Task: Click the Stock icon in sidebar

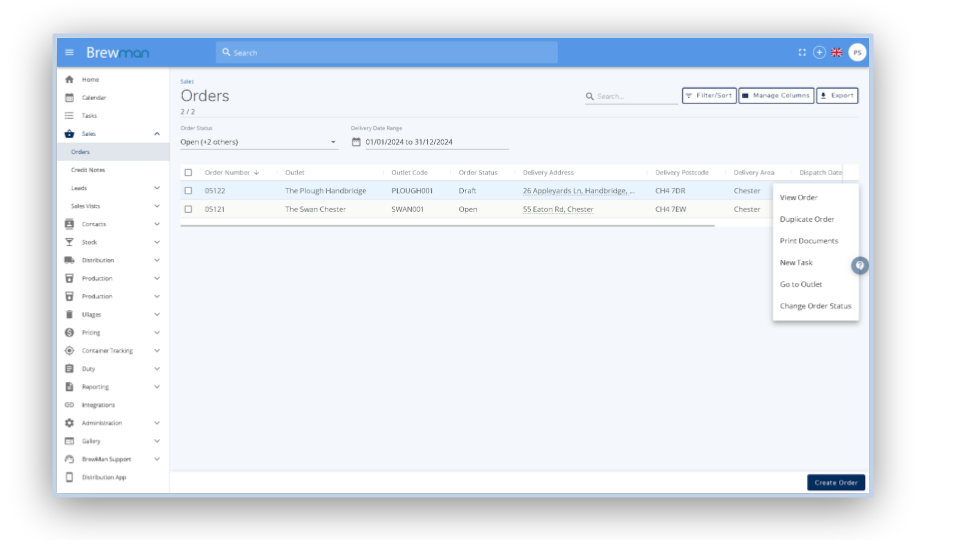Action: [x=69, y=242]
